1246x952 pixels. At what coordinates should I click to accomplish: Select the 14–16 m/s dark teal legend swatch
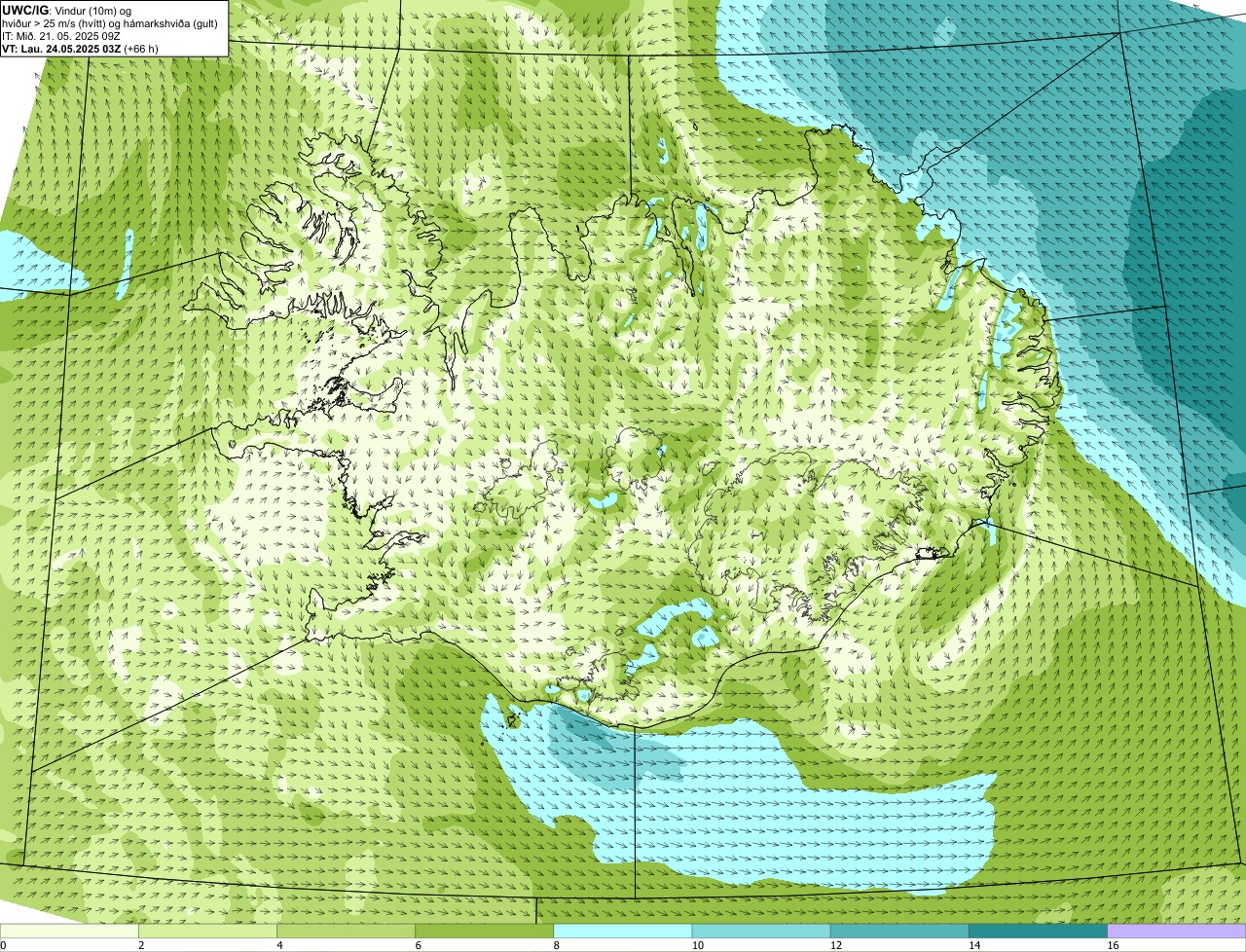coord(1038,932)
